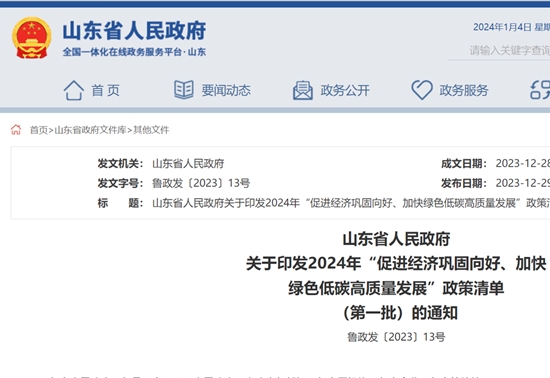This screenshot has height=378, width=550.
Task: Click the 其他文件 breadcrumb link
Action: (151, 130)
